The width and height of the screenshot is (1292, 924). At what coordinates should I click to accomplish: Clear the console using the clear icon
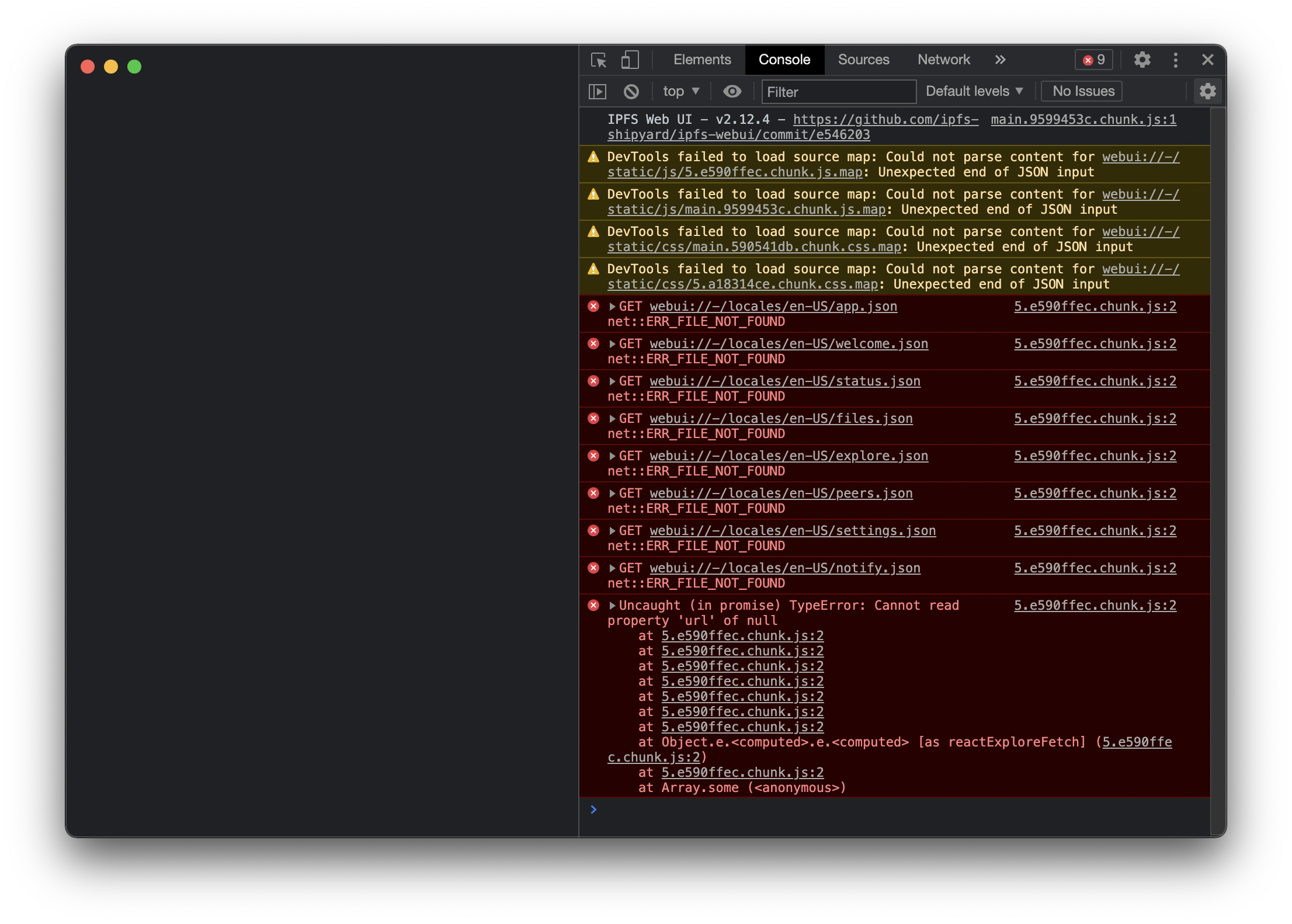[x=631, y=91]
